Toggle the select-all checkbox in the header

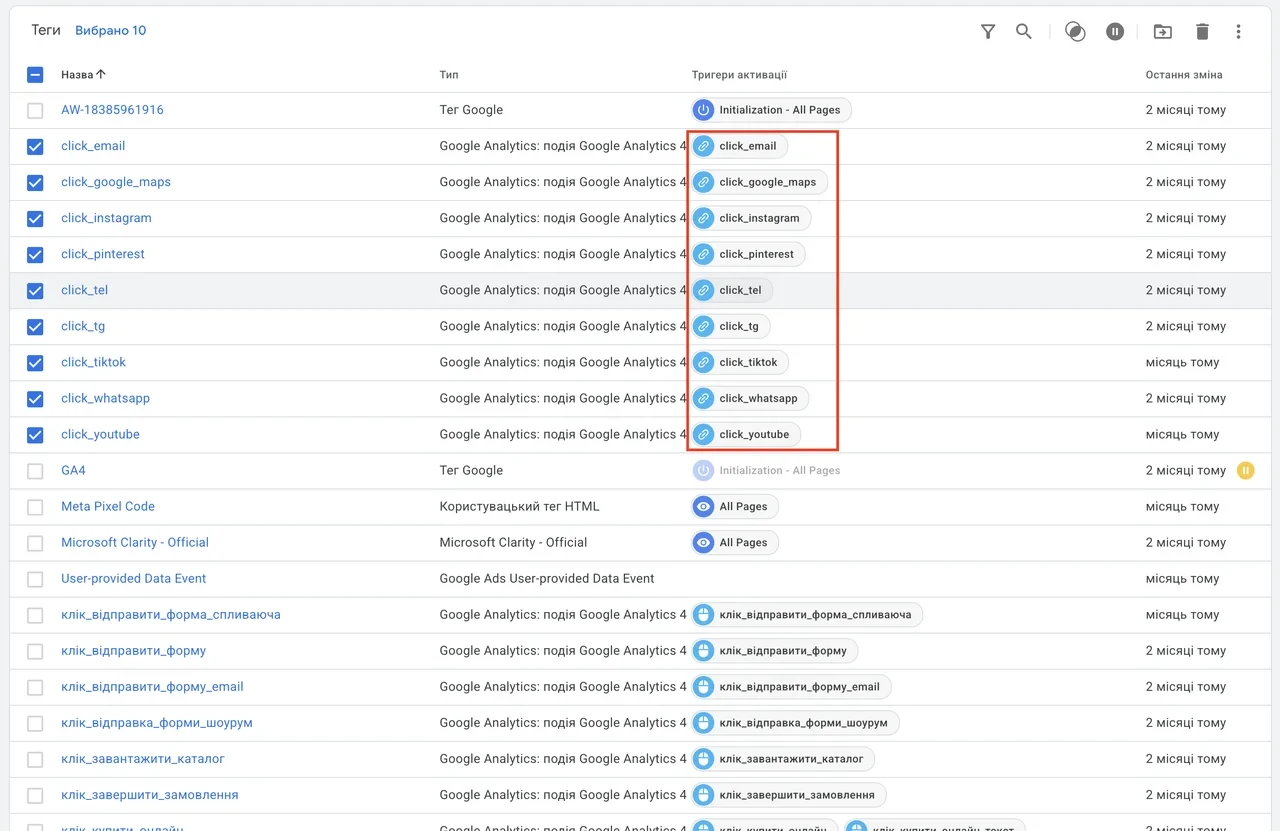point(35,74)
